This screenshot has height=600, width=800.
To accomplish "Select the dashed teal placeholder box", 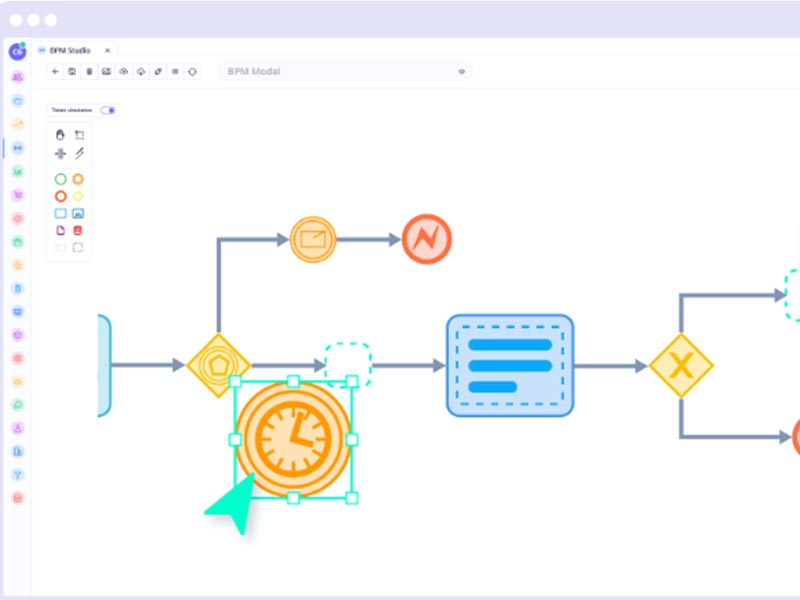I will [x=348, y=365].
